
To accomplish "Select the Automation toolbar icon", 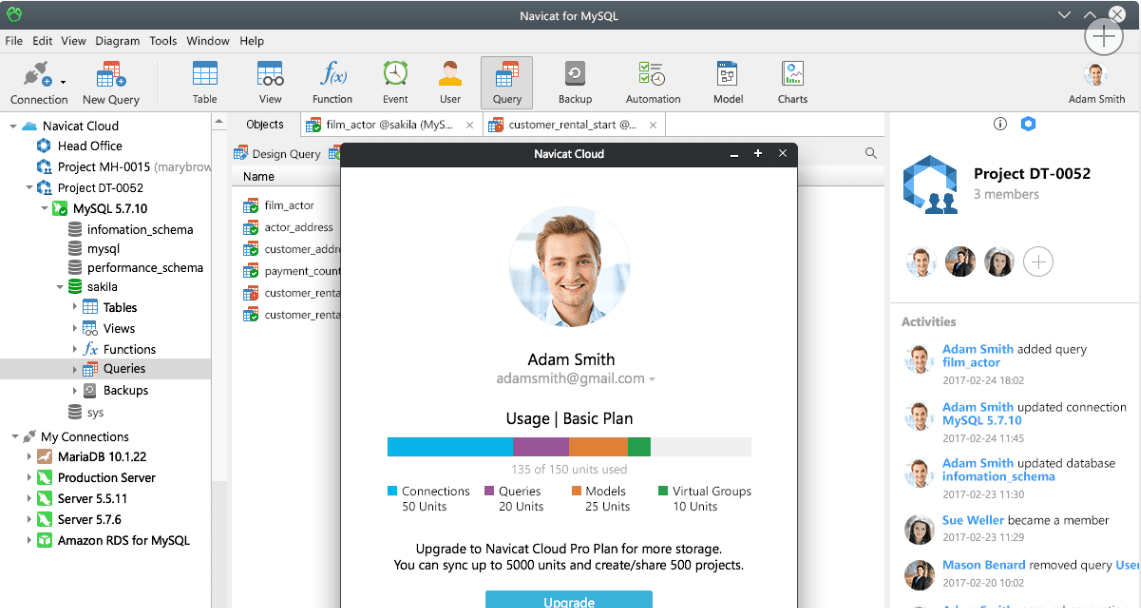I will [x=653, y=83].
